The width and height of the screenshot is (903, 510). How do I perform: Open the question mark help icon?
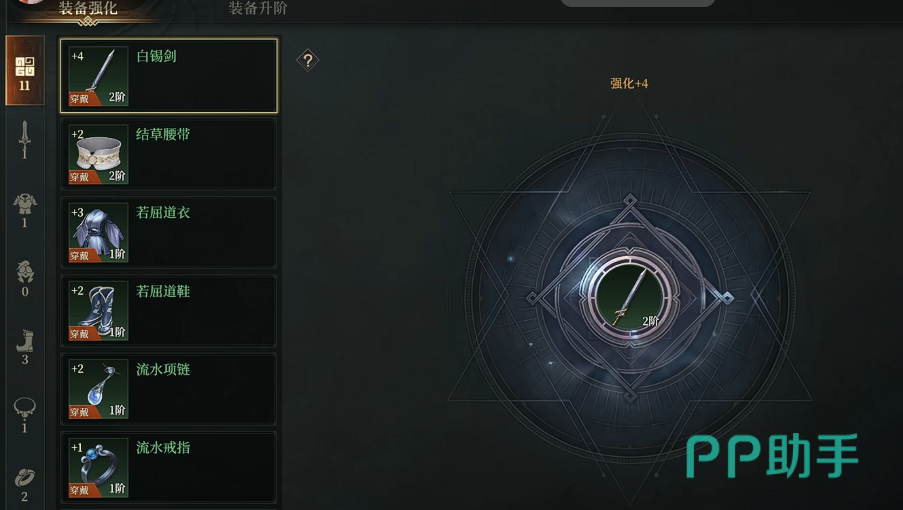pyautogui.click(x=308, y=60)
